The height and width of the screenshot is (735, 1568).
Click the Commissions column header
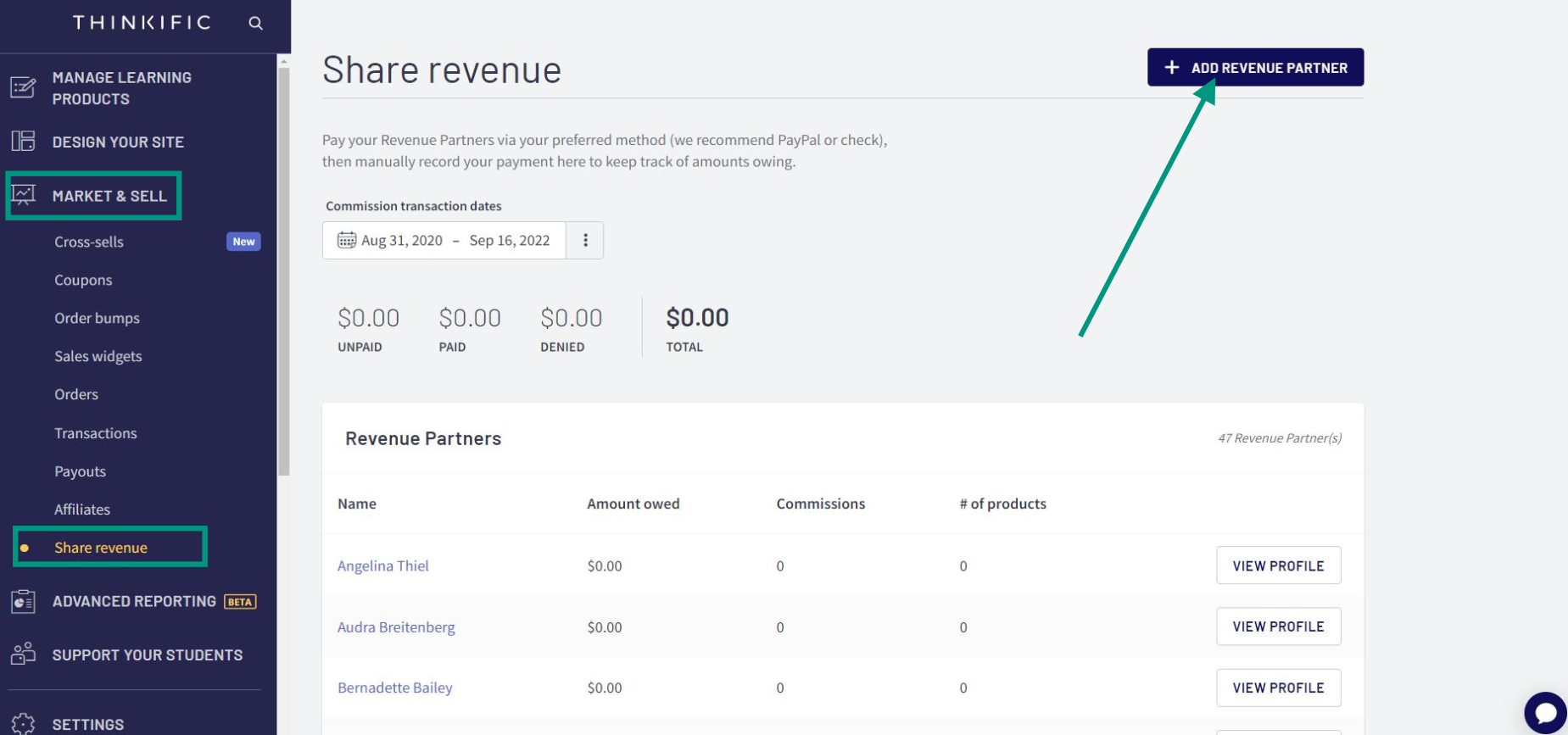point(821,504)
